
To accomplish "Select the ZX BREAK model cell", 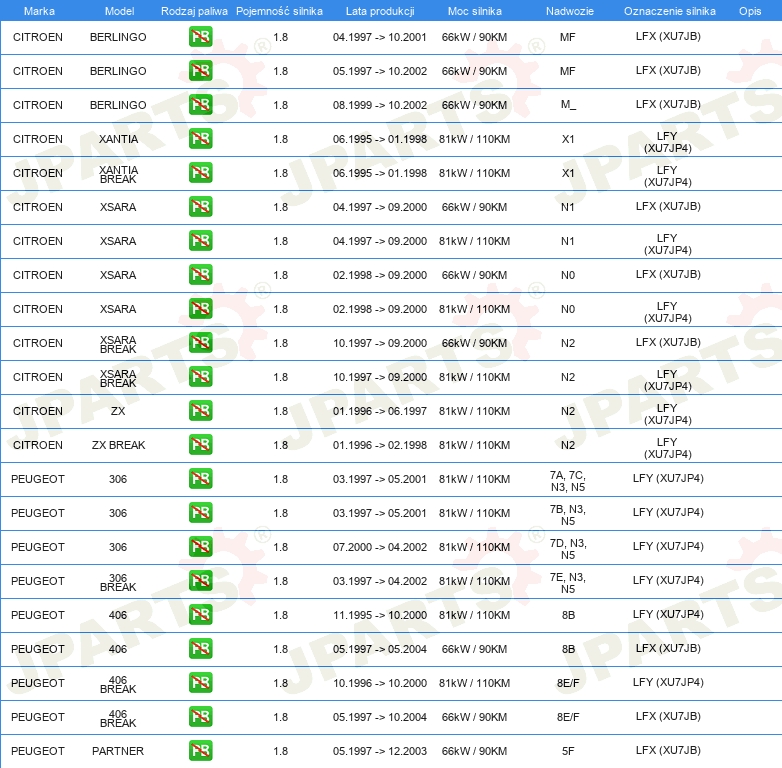I will [x=118, y=445].
